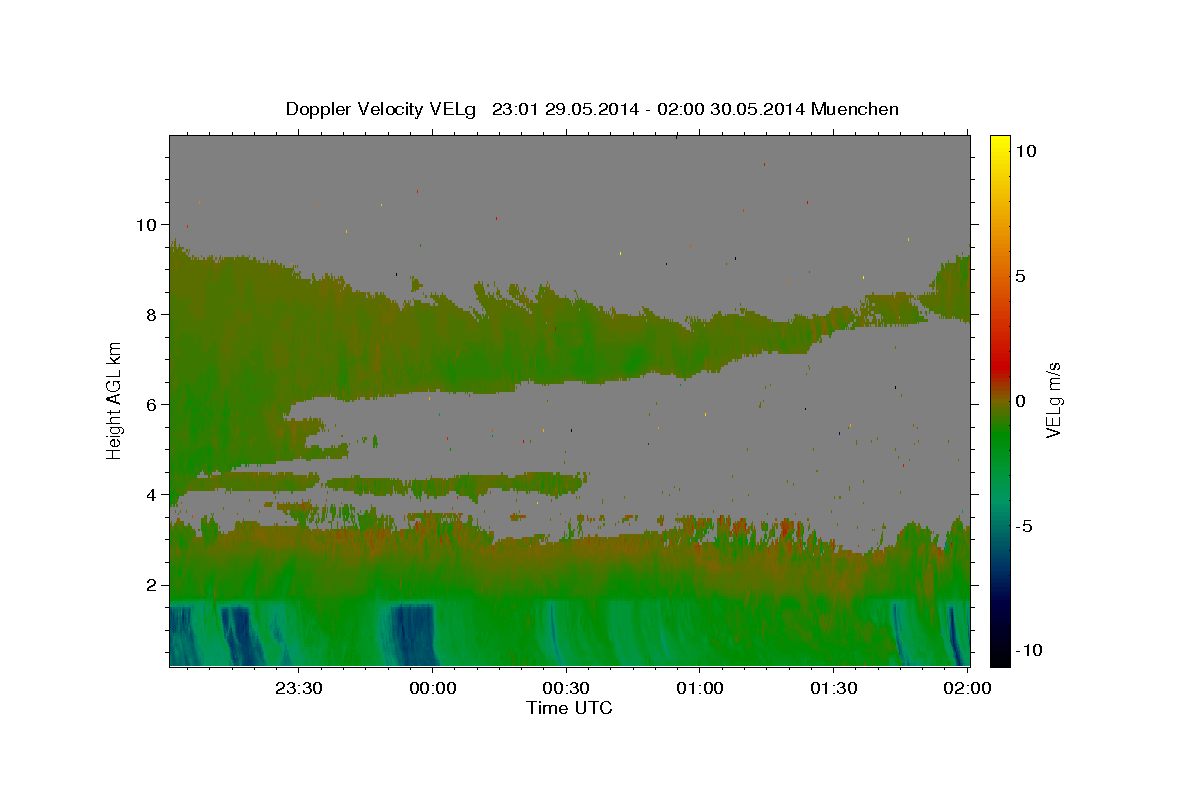Click the colorbar label -10 at bottom
The height and width of the screenshot is (800, 1200).
(x=1028, y=651)
